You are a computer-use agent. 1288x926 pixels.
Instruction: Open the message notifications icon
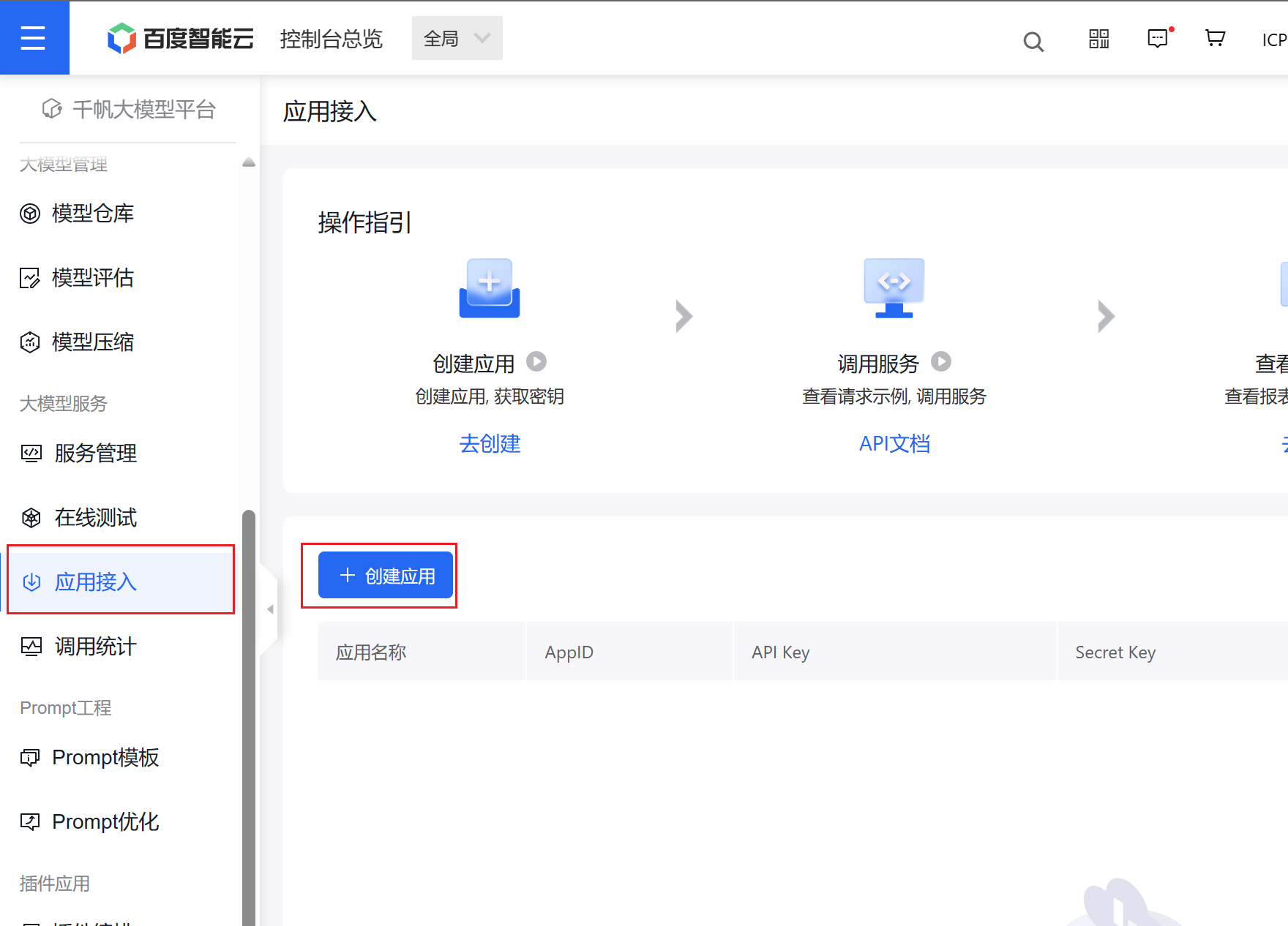coord(1158,39)
